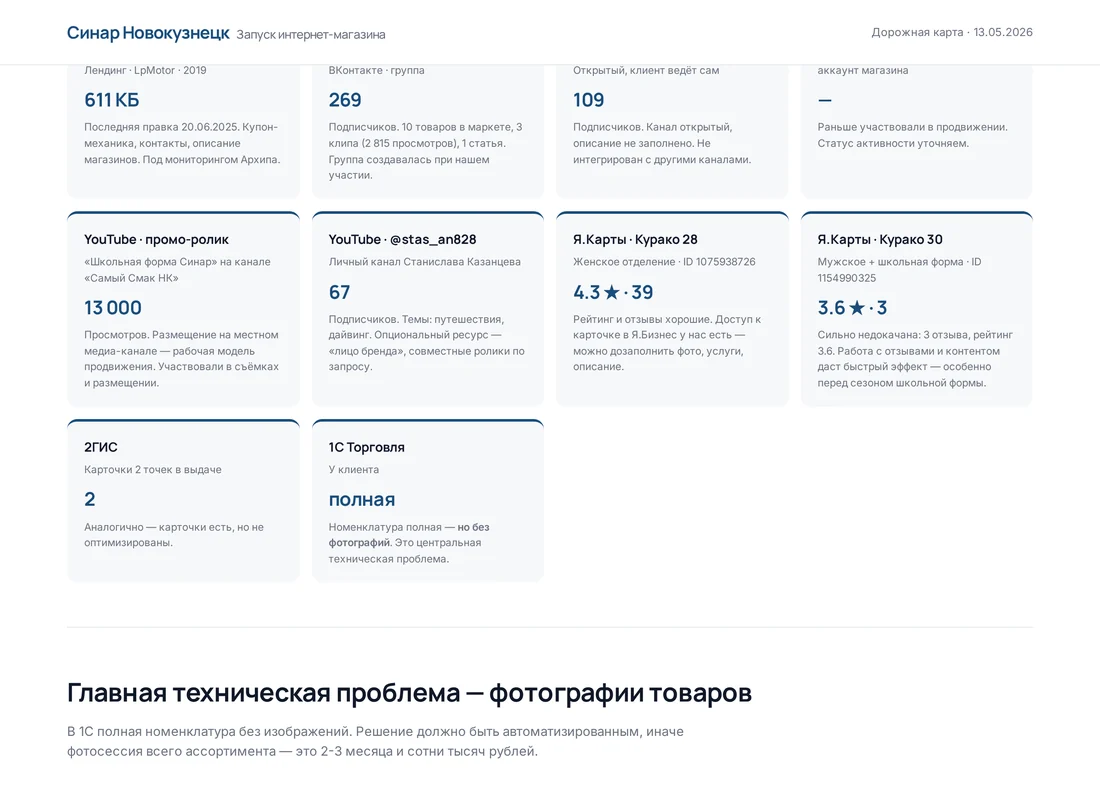Click the 109 subscribers value
Viewport: 1100px width, 790px height.
click(x=589, y=100)
